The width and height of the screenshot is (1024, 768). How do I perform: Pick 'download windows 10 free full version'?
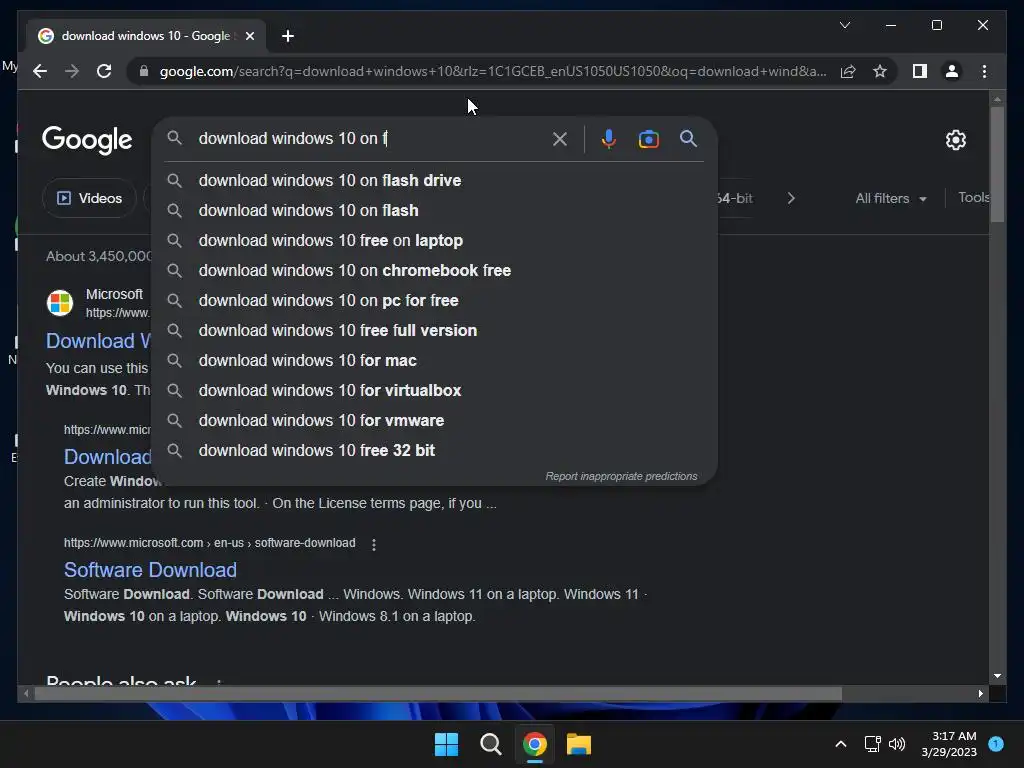[434, 330]
